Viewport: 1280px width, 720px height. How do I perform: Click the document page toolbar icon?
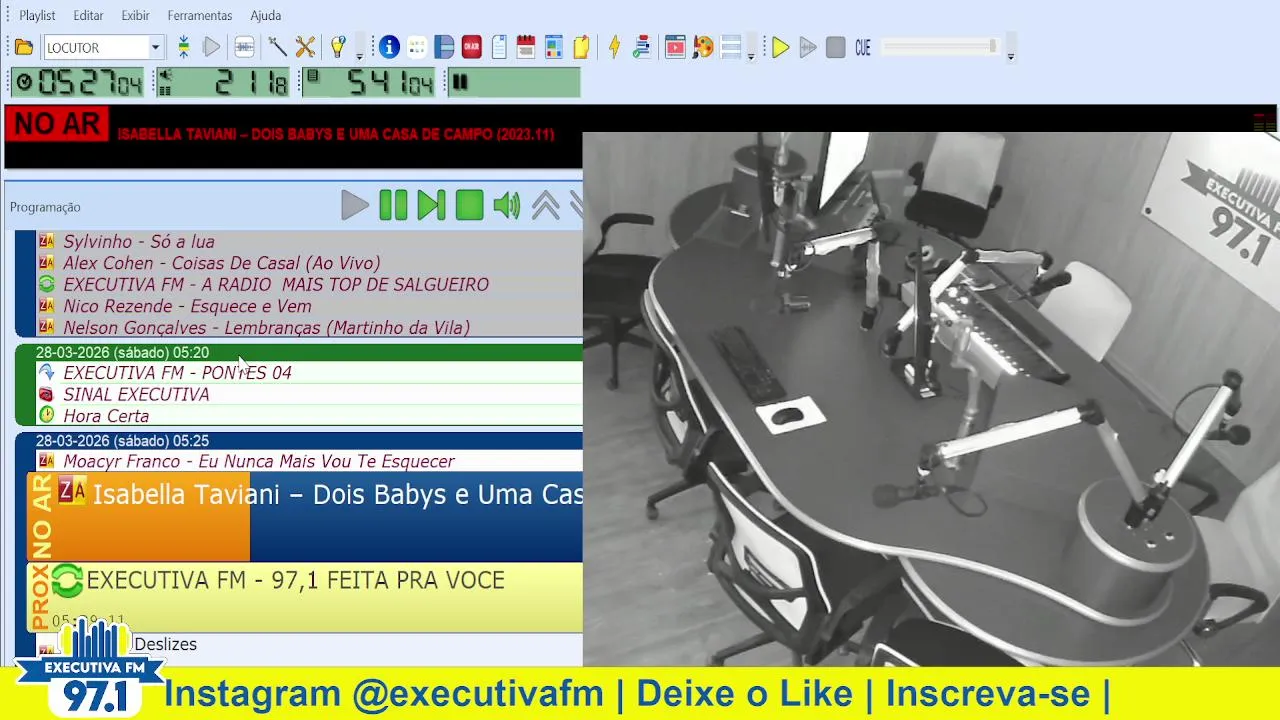[498, 47]
